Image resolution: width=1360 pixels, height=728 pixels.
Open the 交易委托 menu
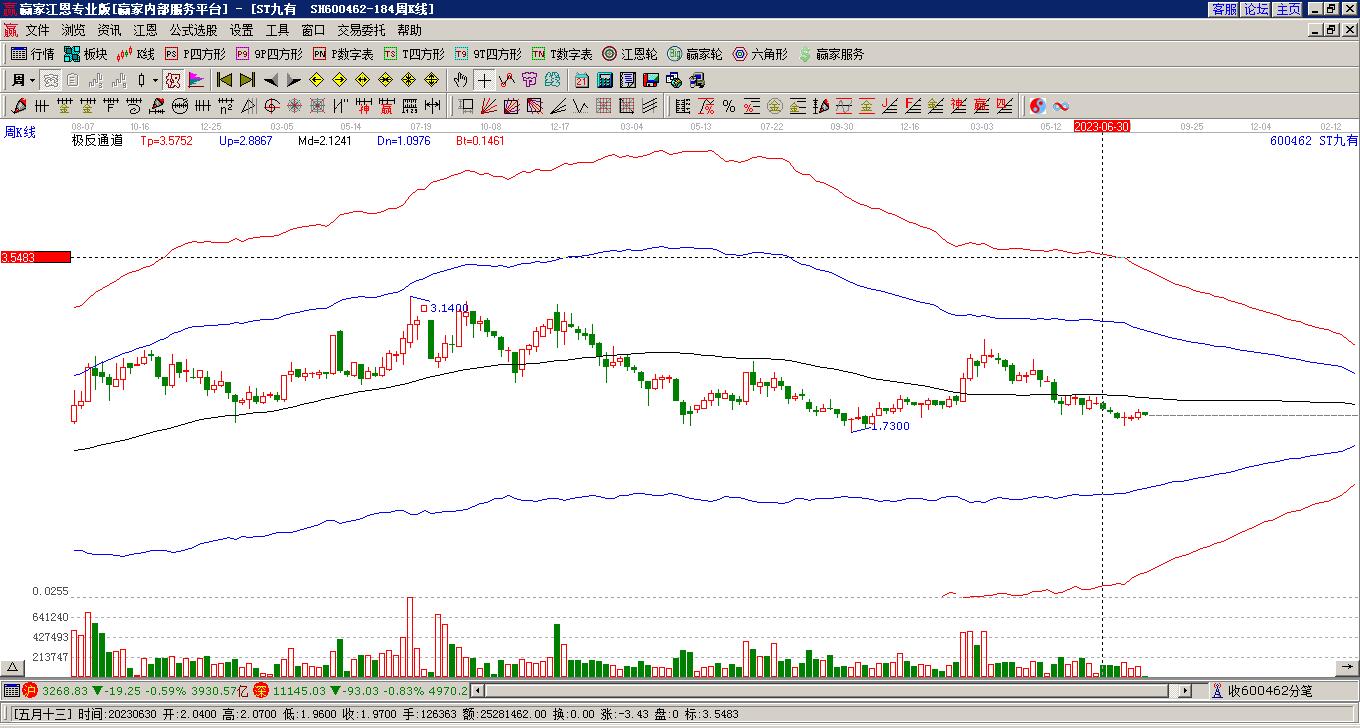[x=361, y=31]
